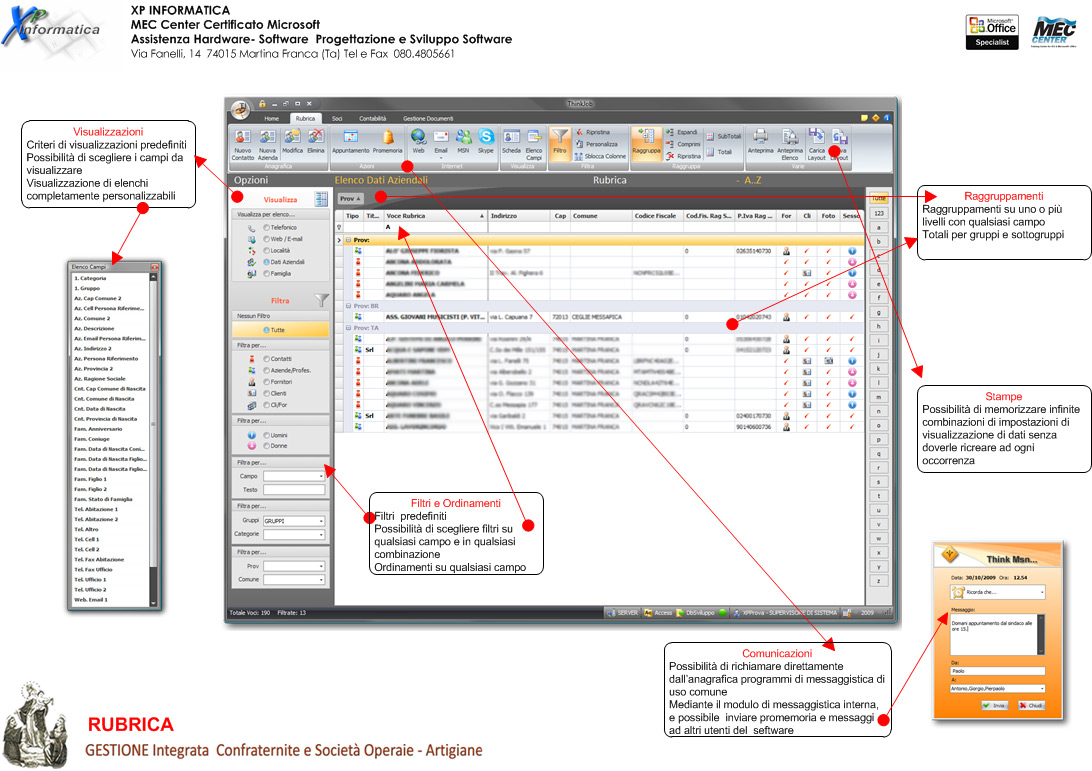Image resolution: width=1092 pixels, height=771 pixels.
Task: Select the Famiglia view radio button
Action: (267, 272)
